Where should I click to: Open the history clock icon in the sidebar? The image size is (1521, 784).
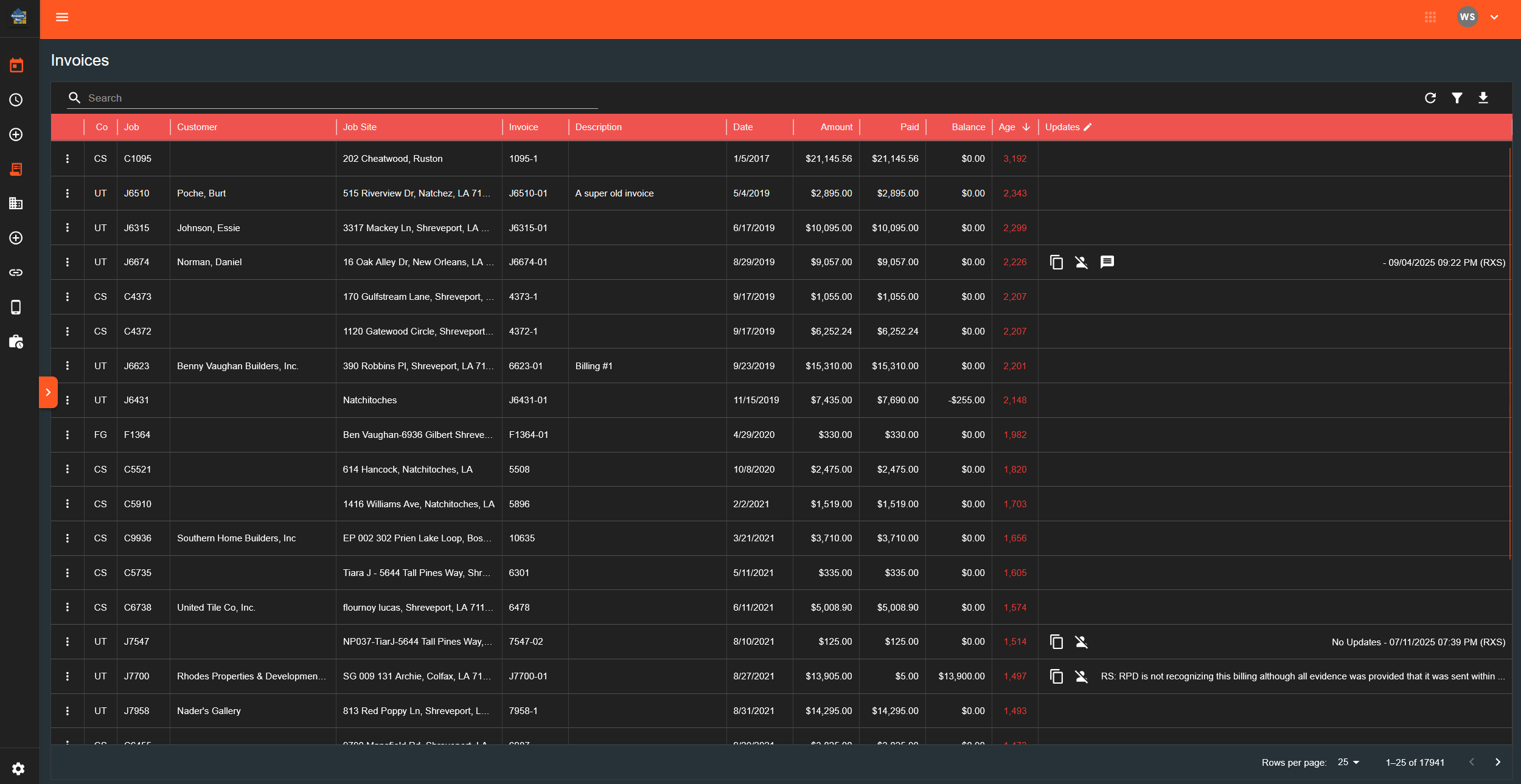point(16,100)
